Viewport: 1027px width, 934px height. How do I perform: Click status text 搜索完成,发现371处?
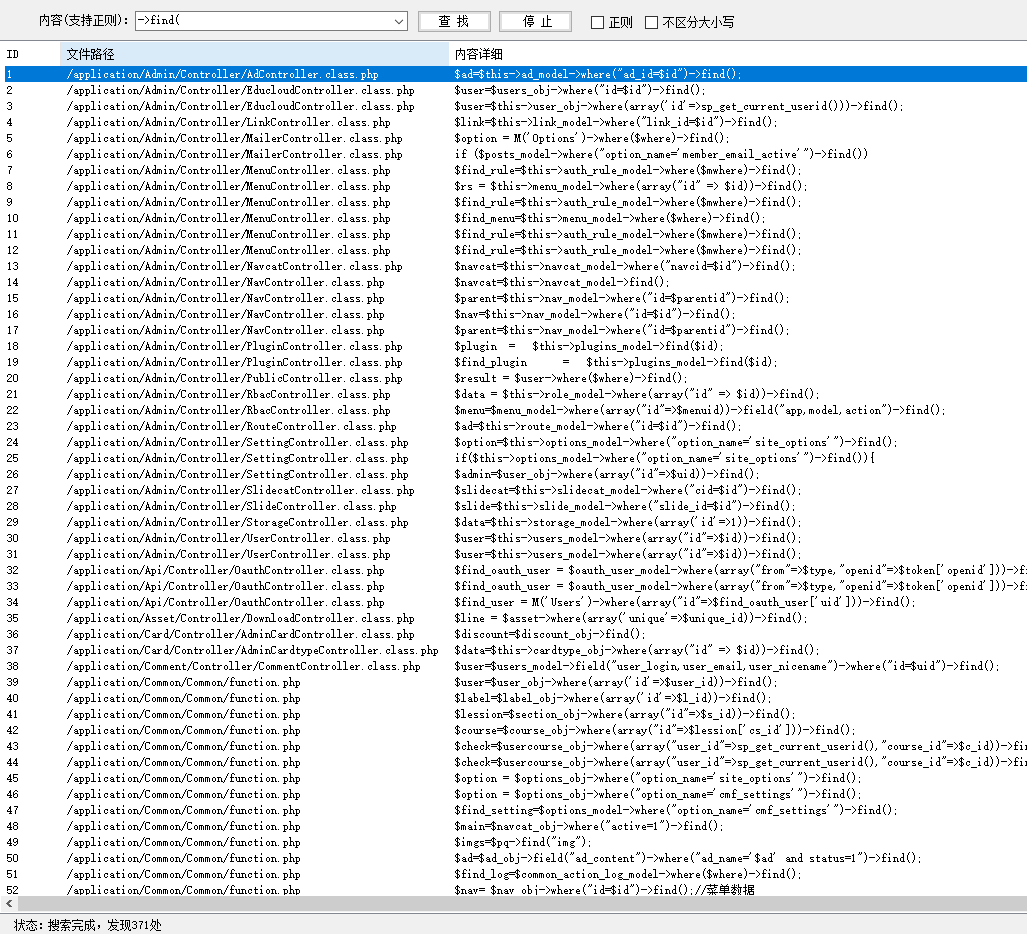104,925
